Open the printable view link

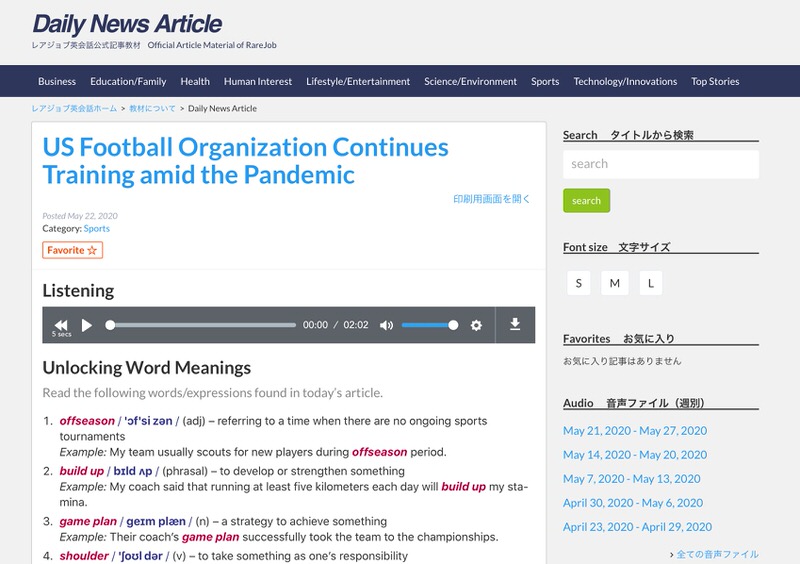[x=491, y=199]
